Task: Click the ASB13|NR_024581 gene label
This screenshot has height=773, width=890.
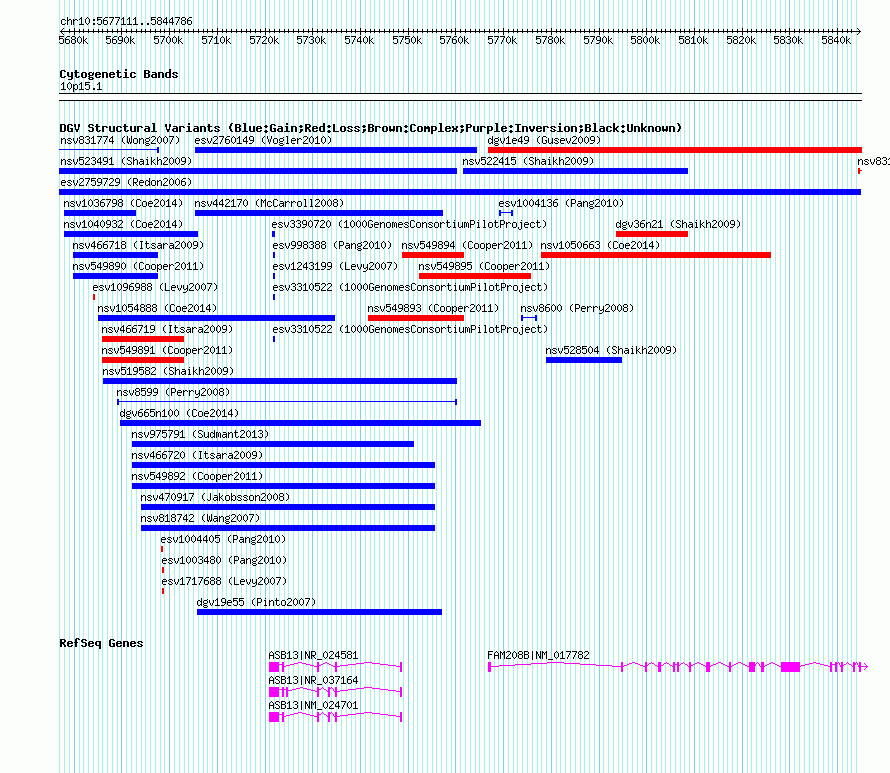Action: coord(313,656)
